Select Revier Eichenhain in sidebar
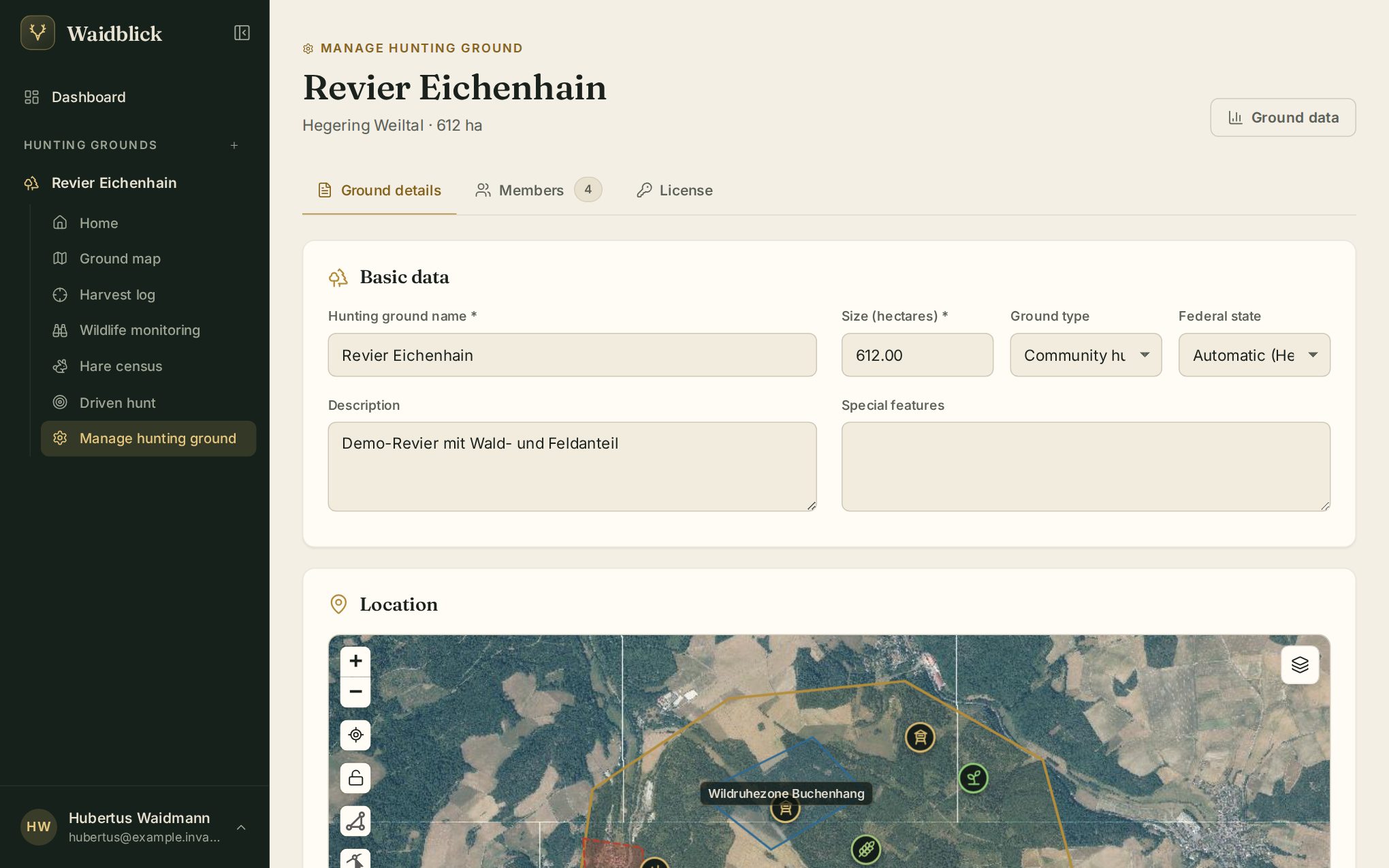 [x=135, y=182]
